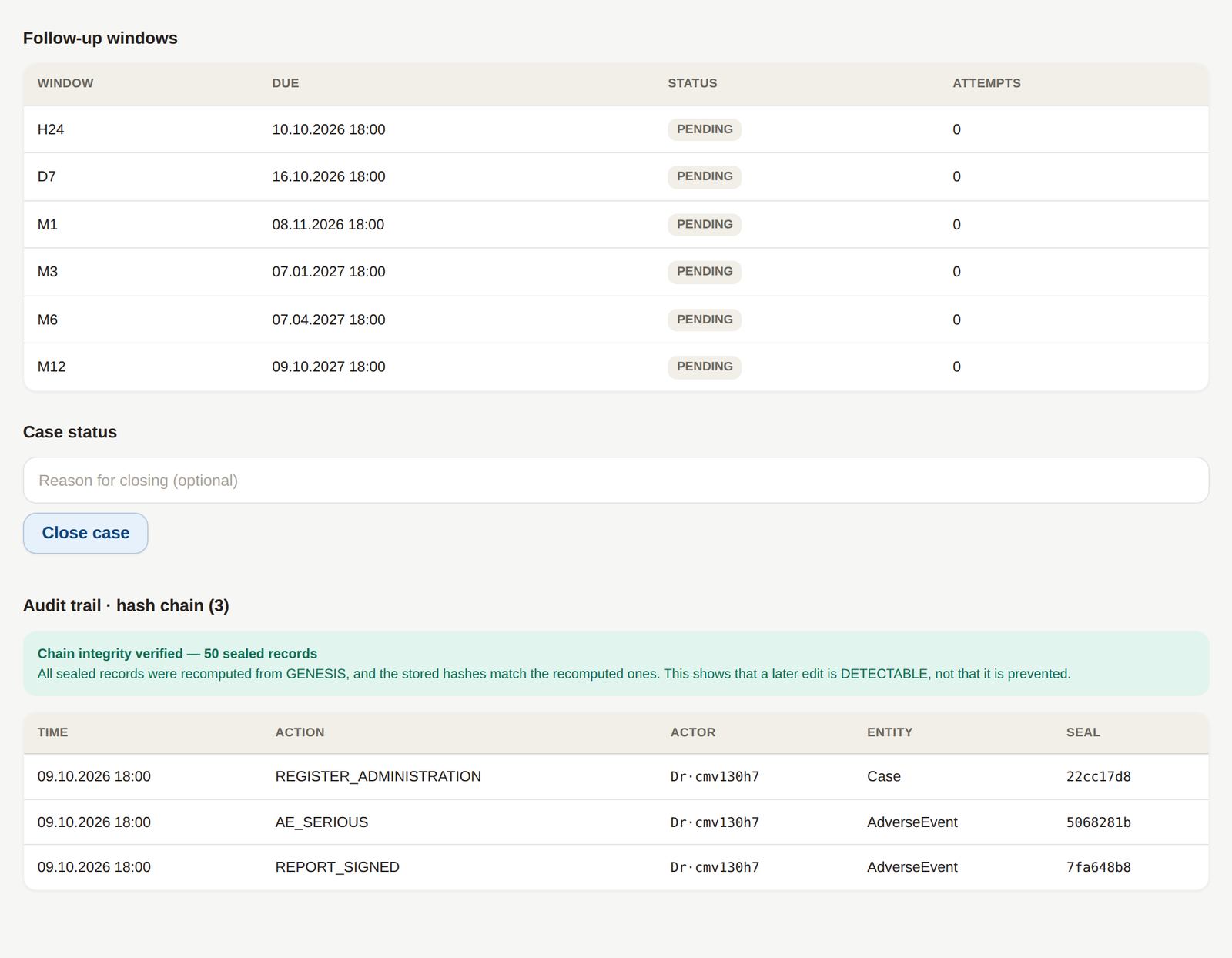Click the PENDING badge in M1 row
Screen dimensions: 1232x958
pyautogui.click(x=705, y=224)
